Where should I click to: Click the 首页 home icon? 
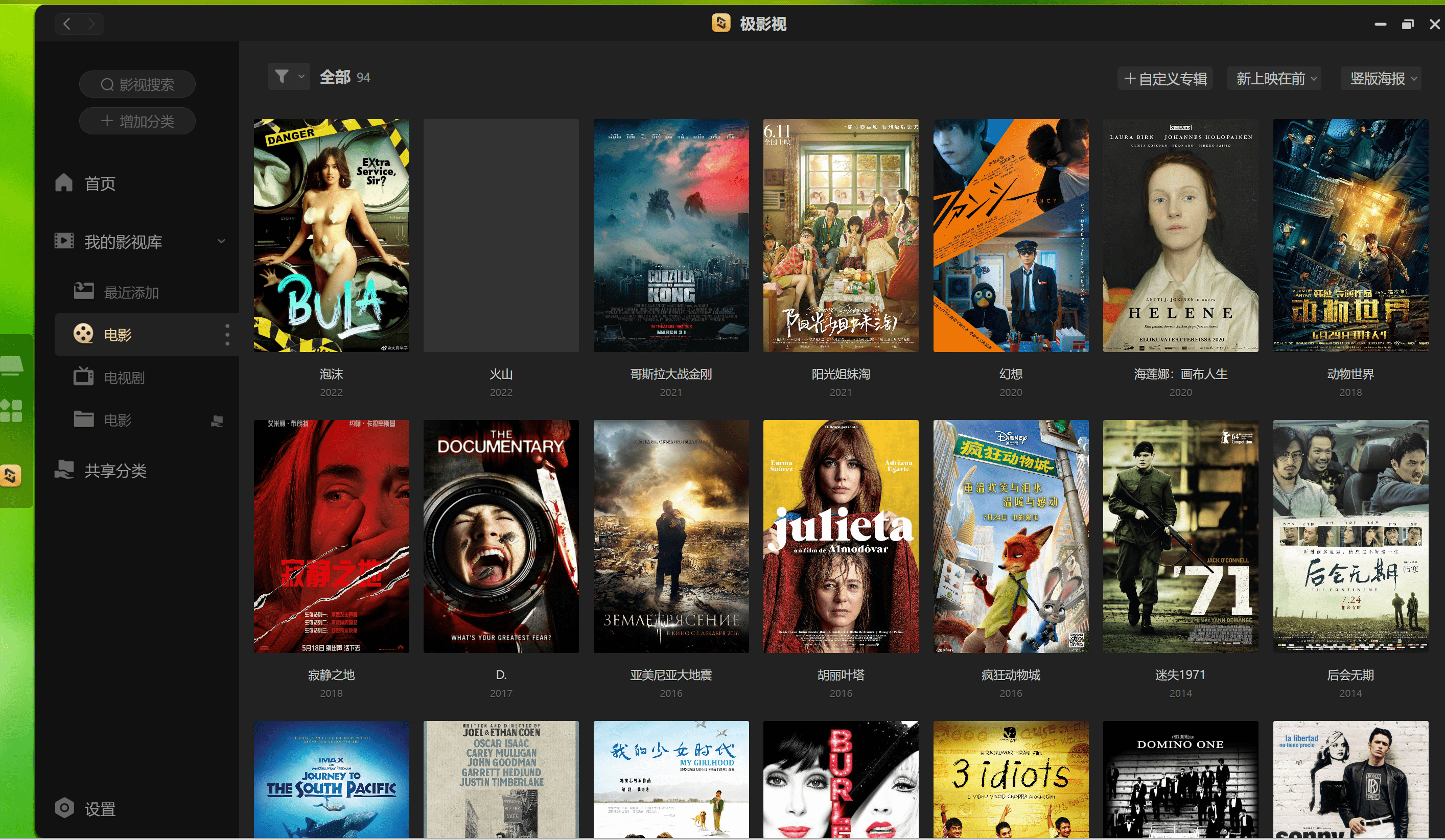64,183
